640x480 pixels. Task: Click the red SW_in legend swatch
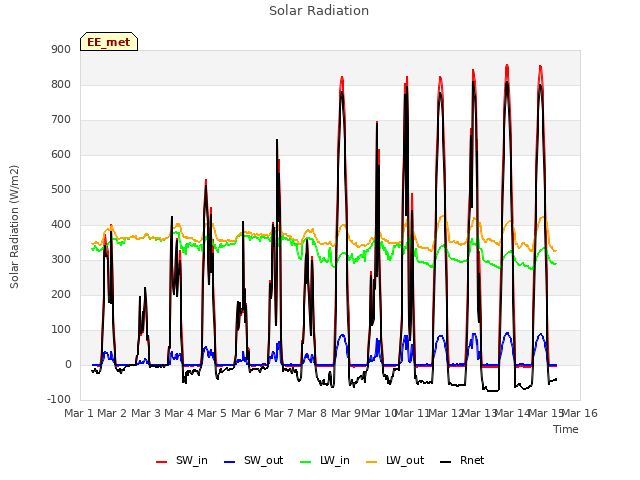162,462
